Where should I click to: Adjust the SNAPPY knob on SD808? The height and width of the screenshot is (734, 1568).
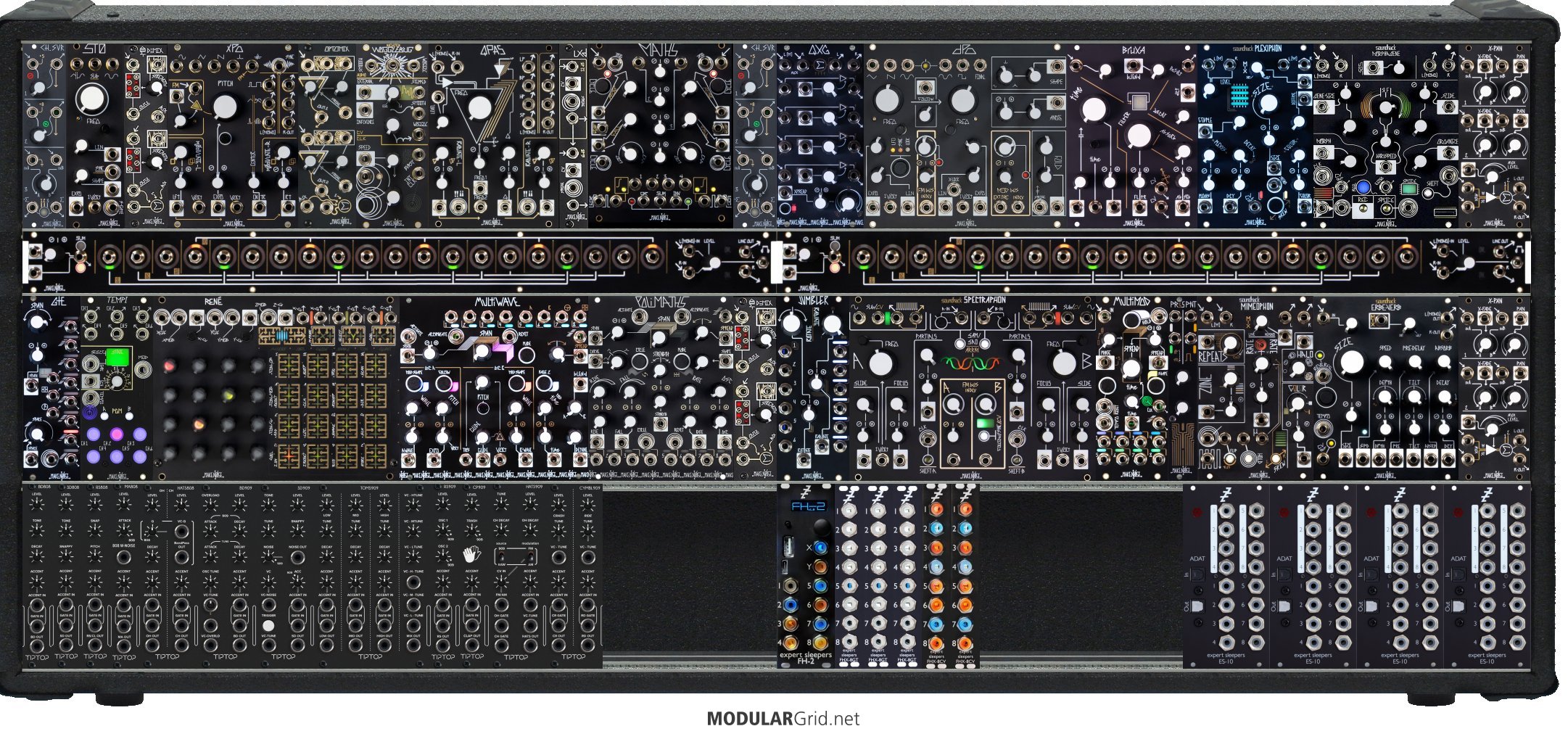click(x=66, y=556)
